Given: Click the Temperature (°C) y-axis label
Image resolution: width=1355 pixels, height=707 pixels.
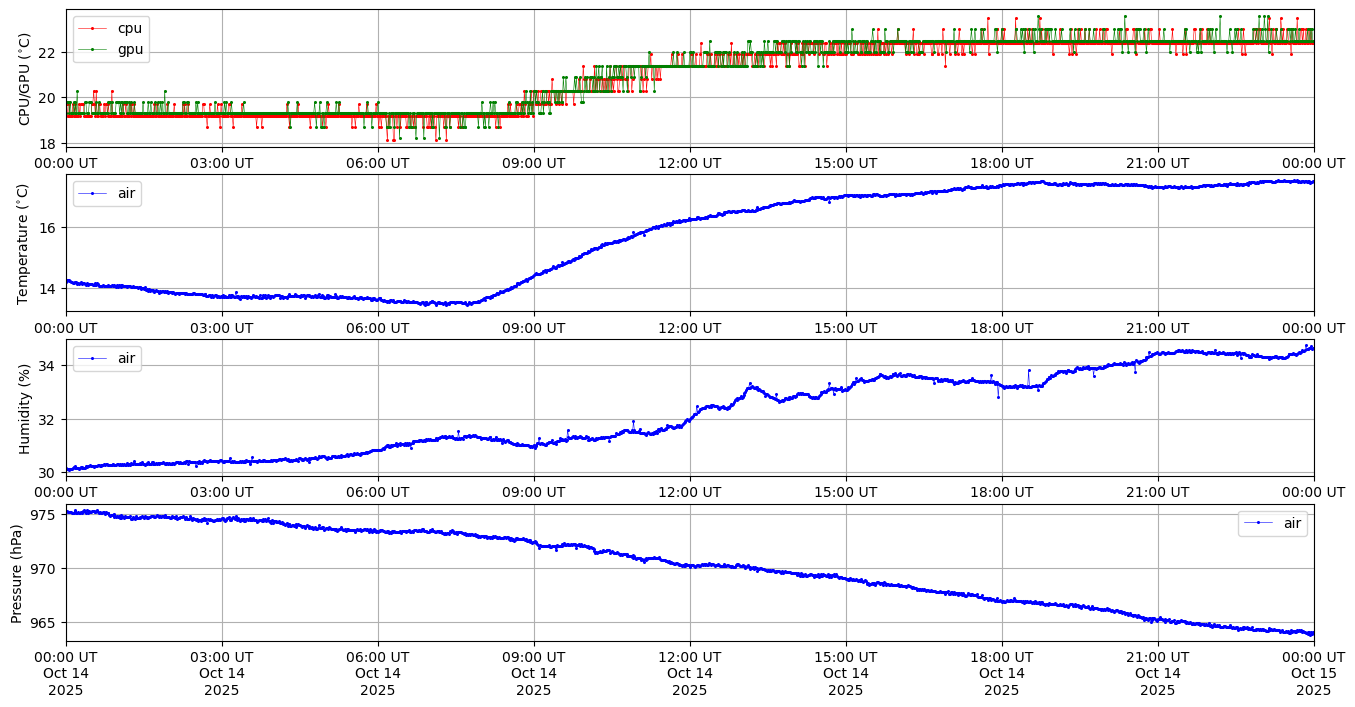Looking at the screenshot, I should (x=25, y=242).
